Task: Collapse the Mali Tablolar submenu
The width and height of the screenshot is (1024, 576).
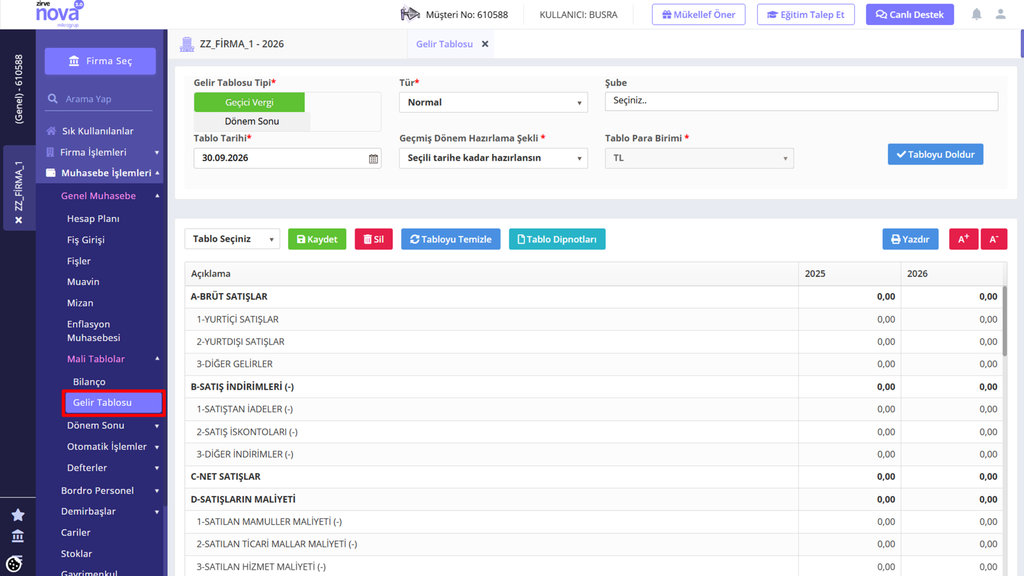Action: coord(113,359)
